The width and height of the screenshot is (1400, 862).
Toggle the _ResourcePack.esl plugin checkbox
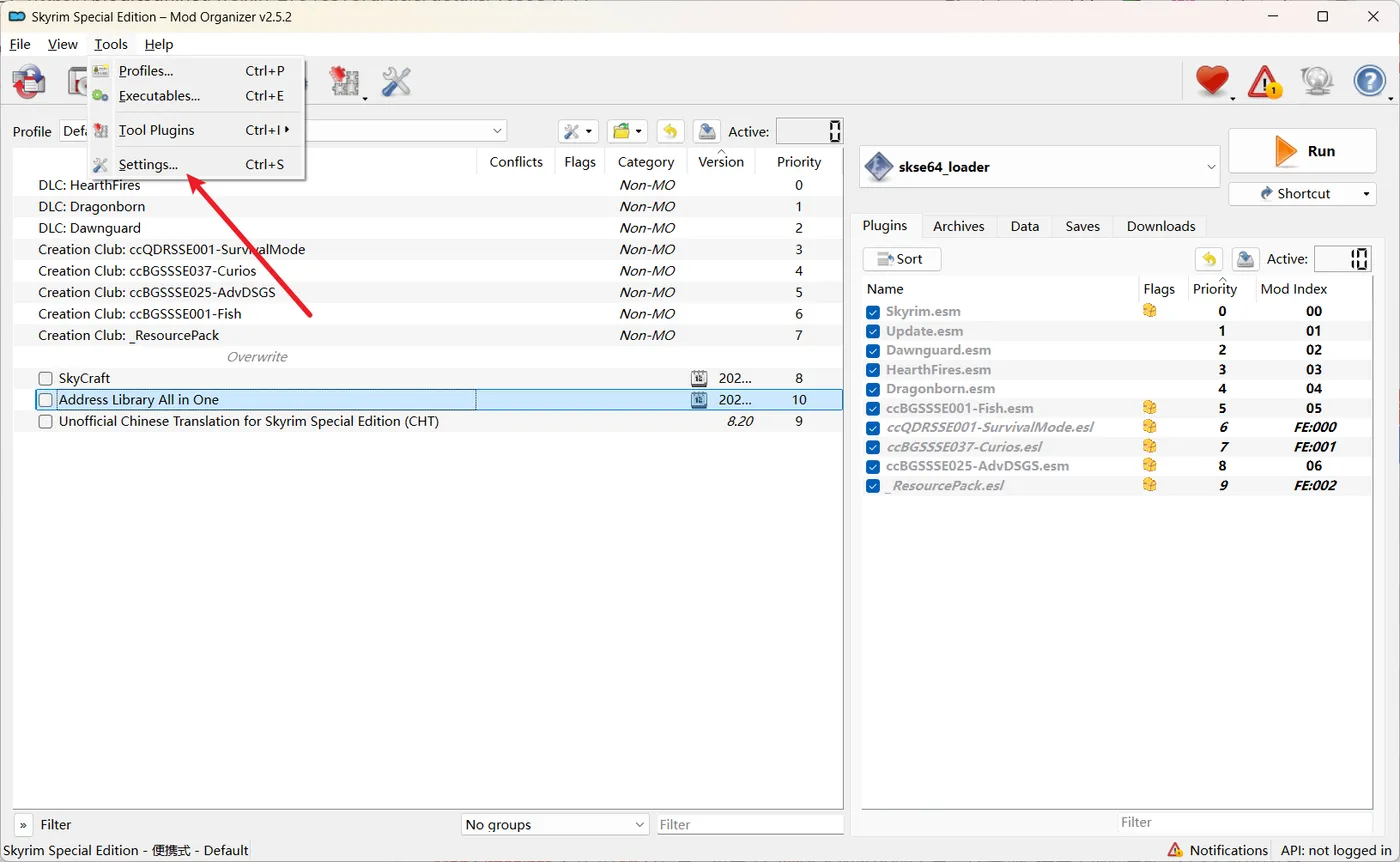pos(873,486)
